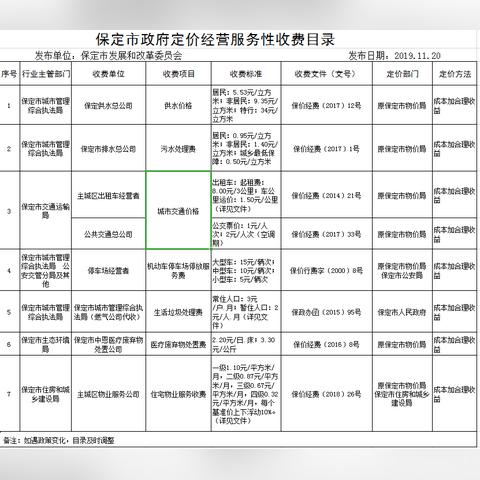Click the 供水价格 cell
Viewport: 480px width, 480px height.
[178, 105]
